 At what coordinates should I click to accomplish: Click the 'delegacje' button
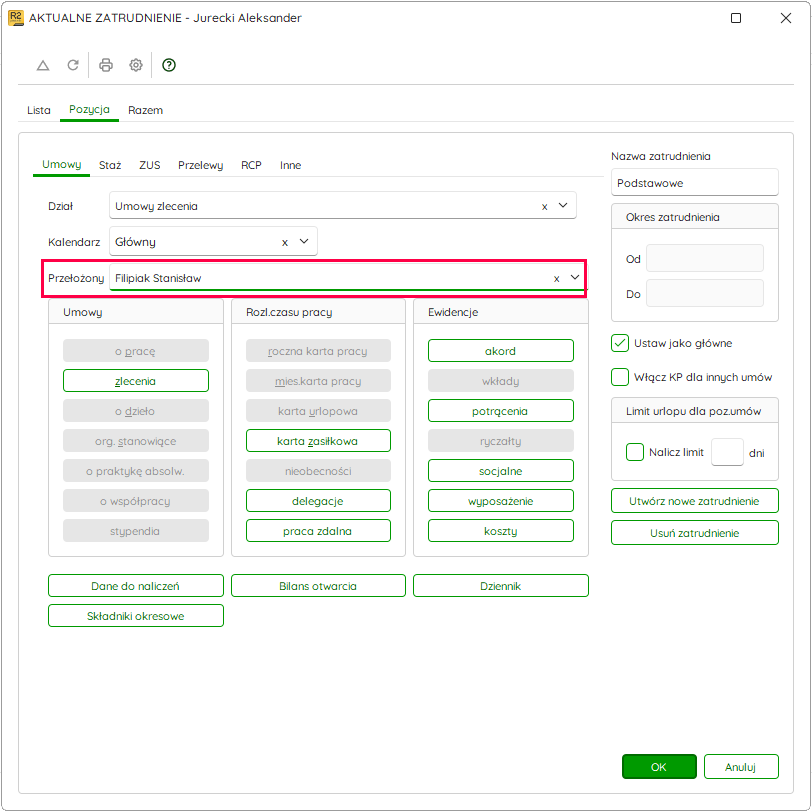(x=318, y=501)
